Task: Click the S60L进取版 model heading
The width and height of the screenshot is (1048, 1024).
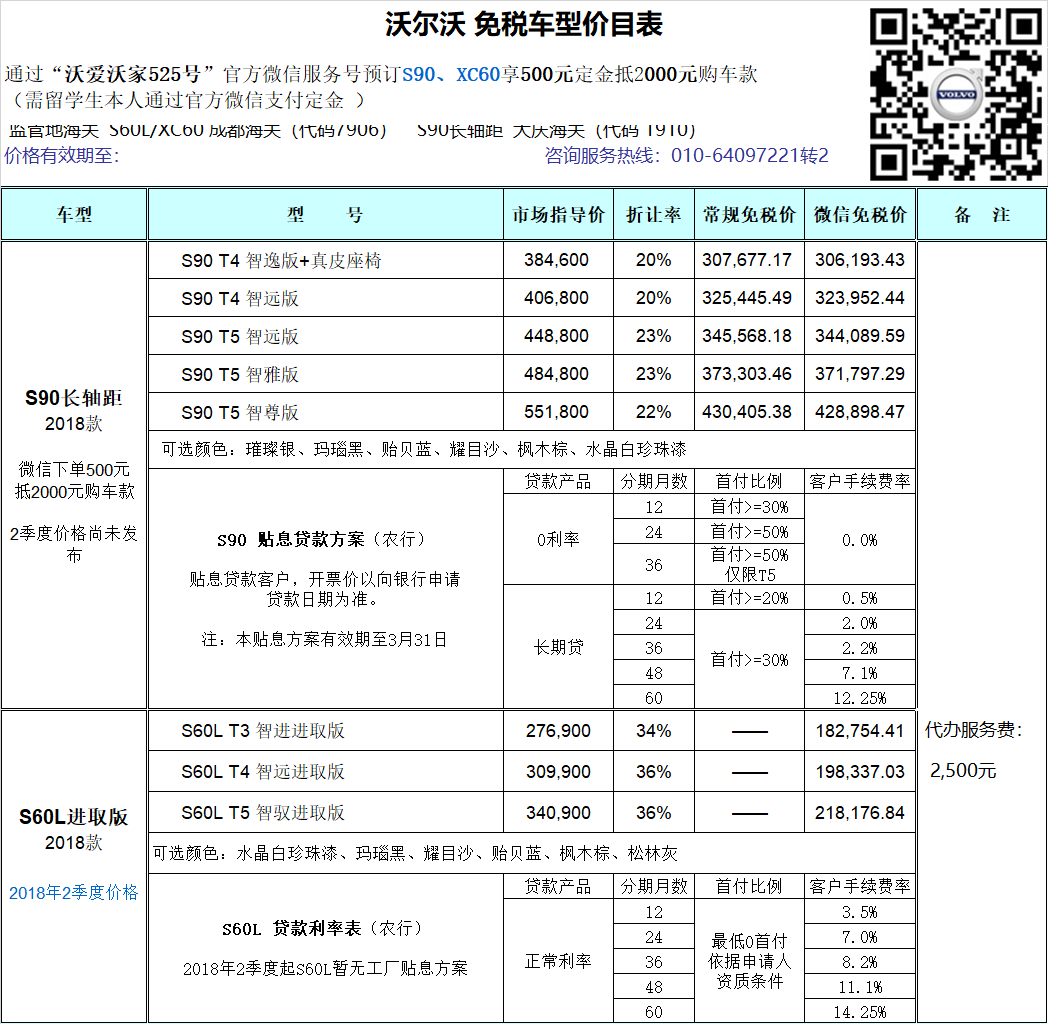Action: click(74, 817)
